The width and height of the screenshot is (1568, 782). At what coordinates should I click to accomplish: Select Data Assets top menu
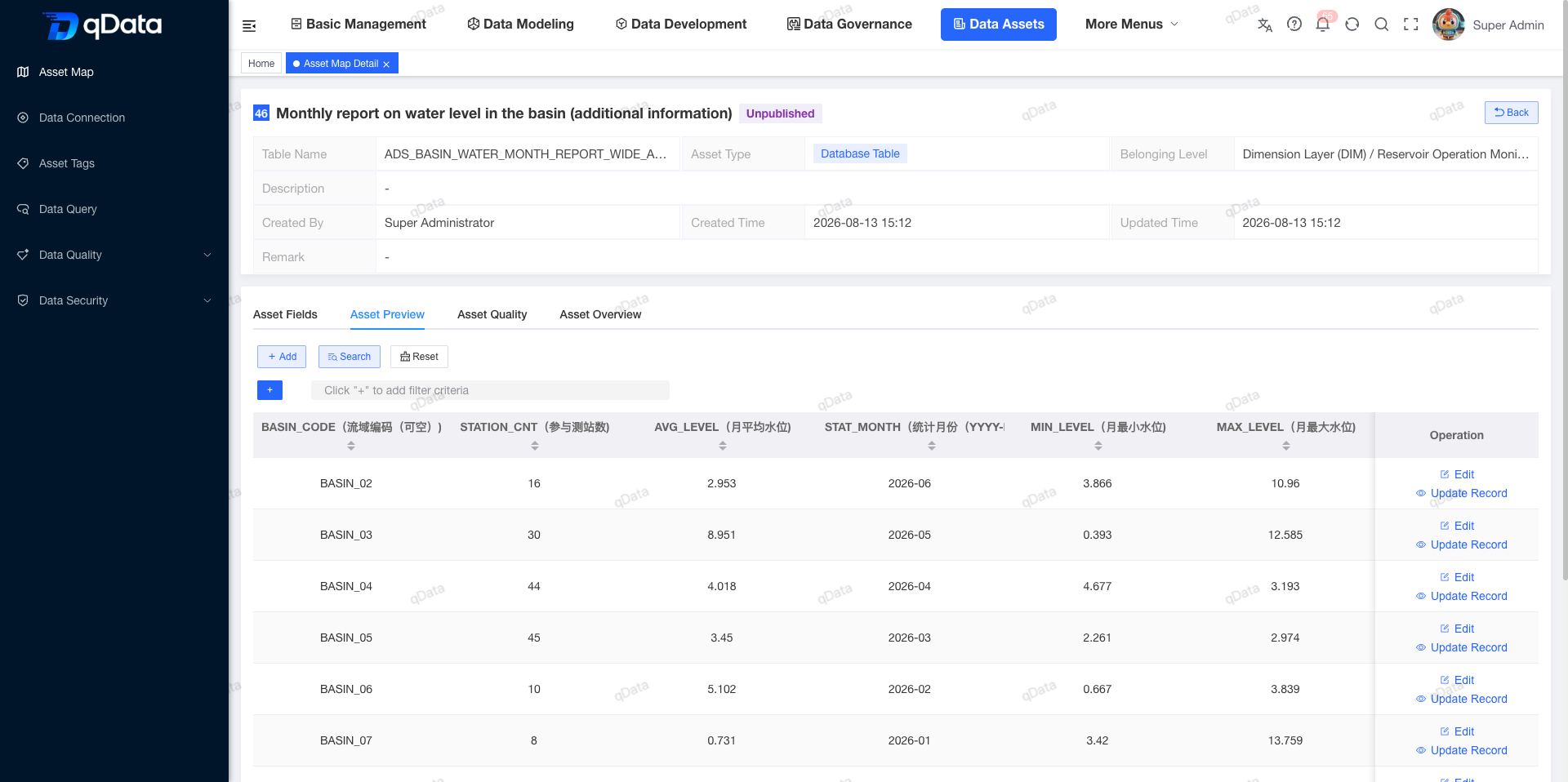pos(999,24)
